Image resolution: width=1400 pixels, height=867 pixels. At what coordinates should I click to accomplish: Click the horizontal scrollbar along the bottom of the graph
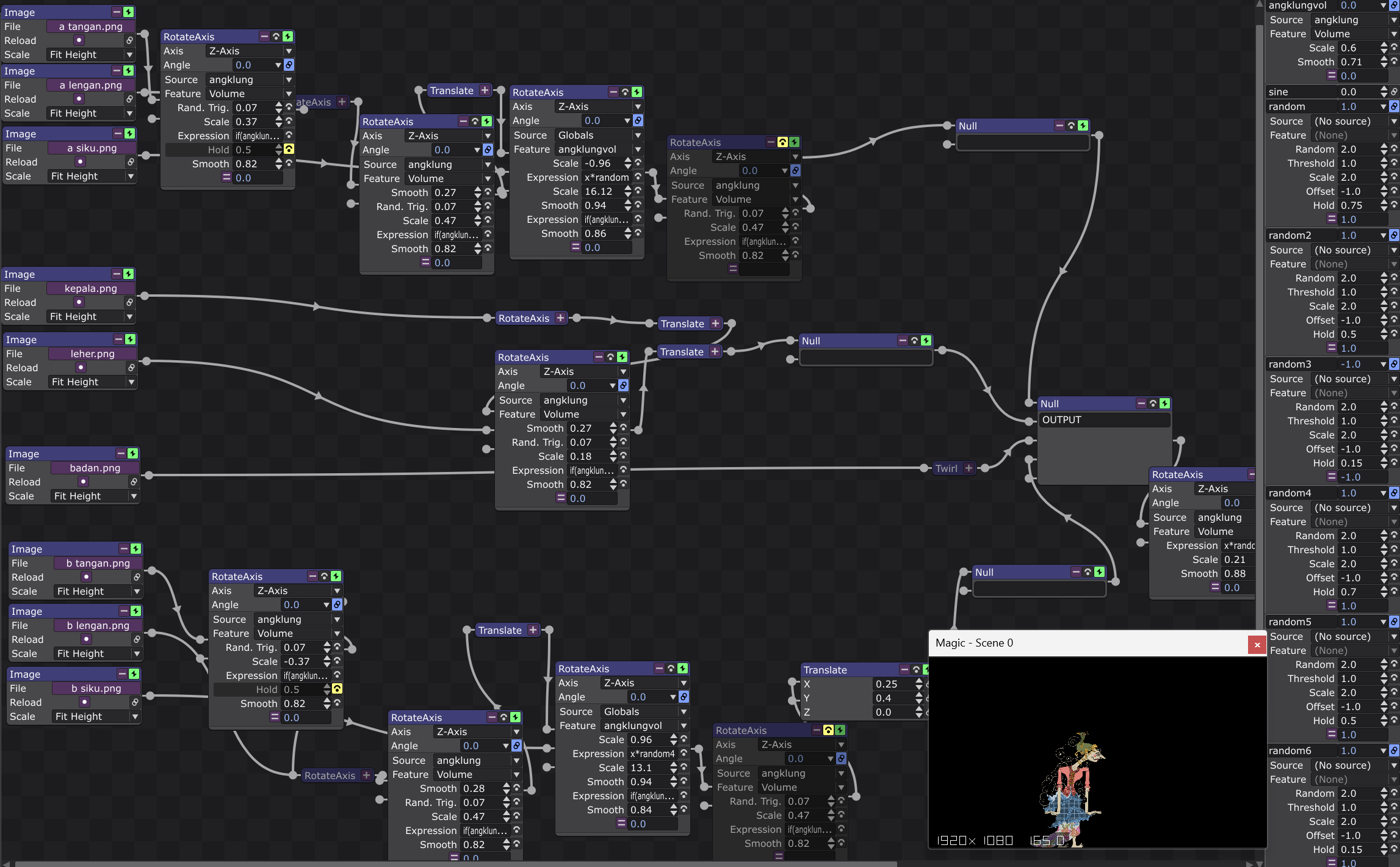[x=455, y=864]
